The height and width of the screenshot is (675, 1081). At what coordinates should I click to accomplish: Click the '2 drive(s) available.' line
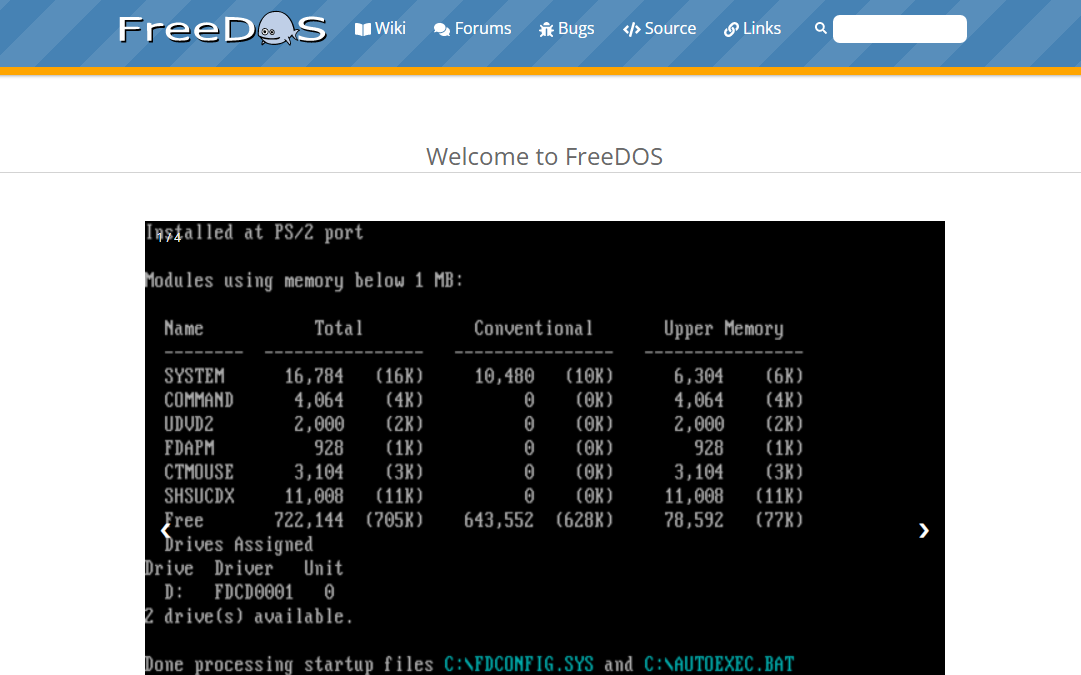[x=249, y=616]
